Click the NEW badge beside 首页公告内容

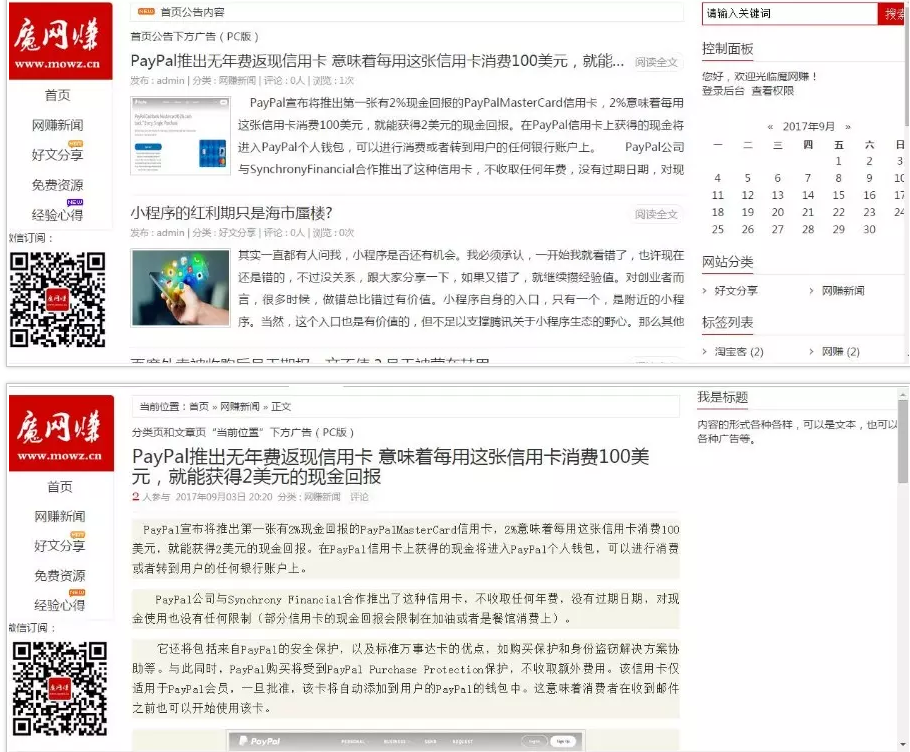pos(146,11)
